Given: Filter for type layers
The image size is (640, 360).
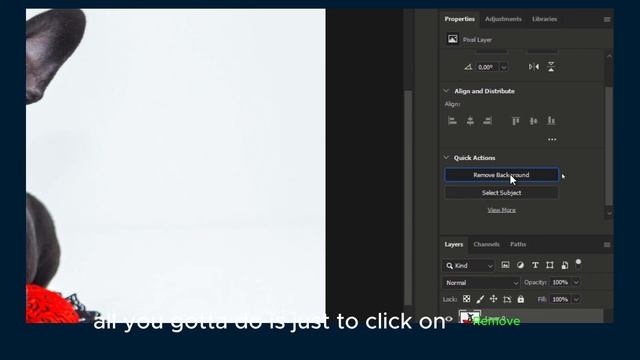Looking at the screenshot, I should point(535,265).
